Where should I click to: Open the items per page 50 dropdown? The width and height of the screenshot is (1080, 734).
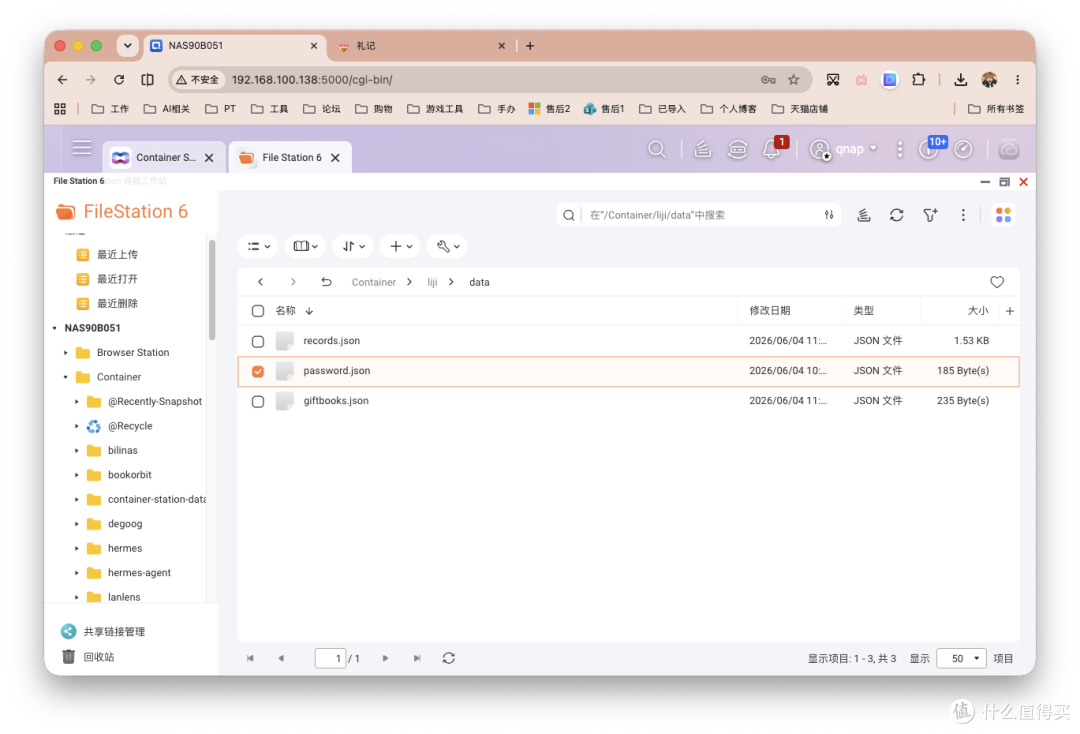(962, 658)
